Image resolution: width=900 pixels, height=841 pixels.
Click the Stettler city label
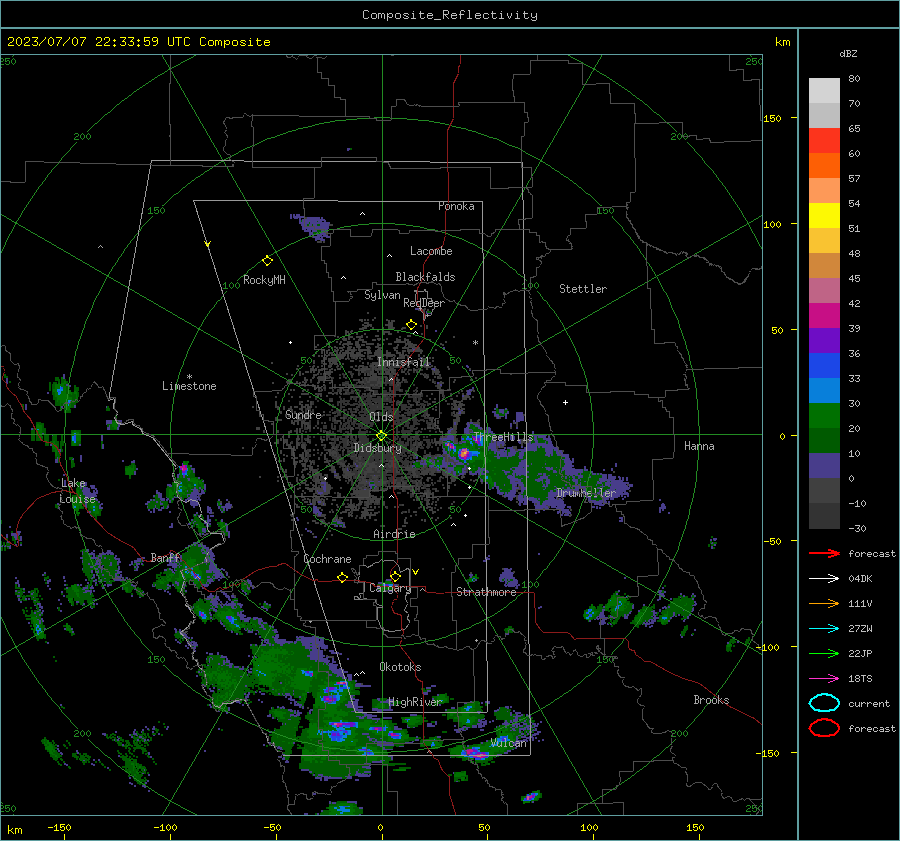click(x=583, y=289)
